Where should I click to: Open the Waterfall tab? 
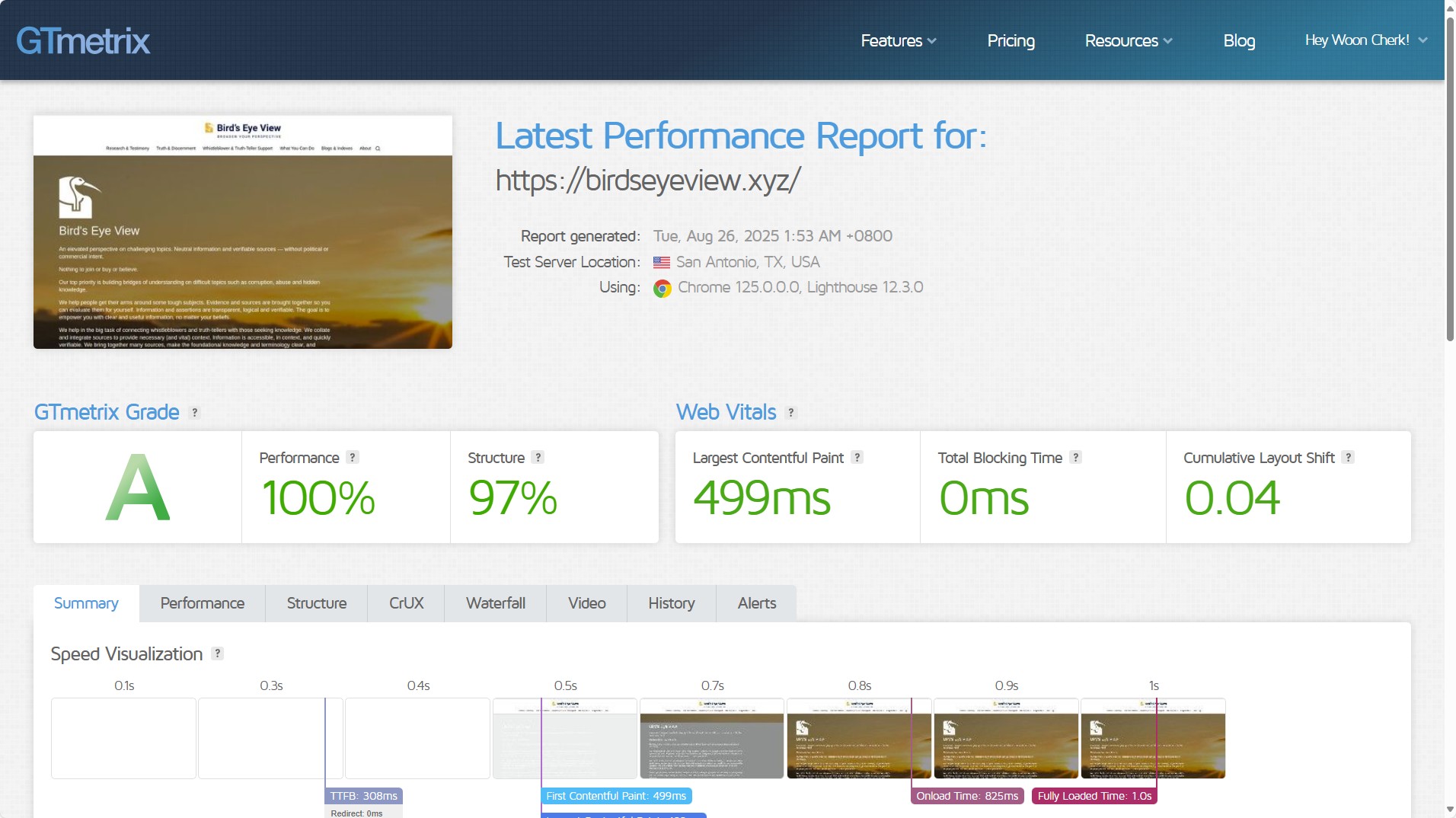(x=496, y=603)
